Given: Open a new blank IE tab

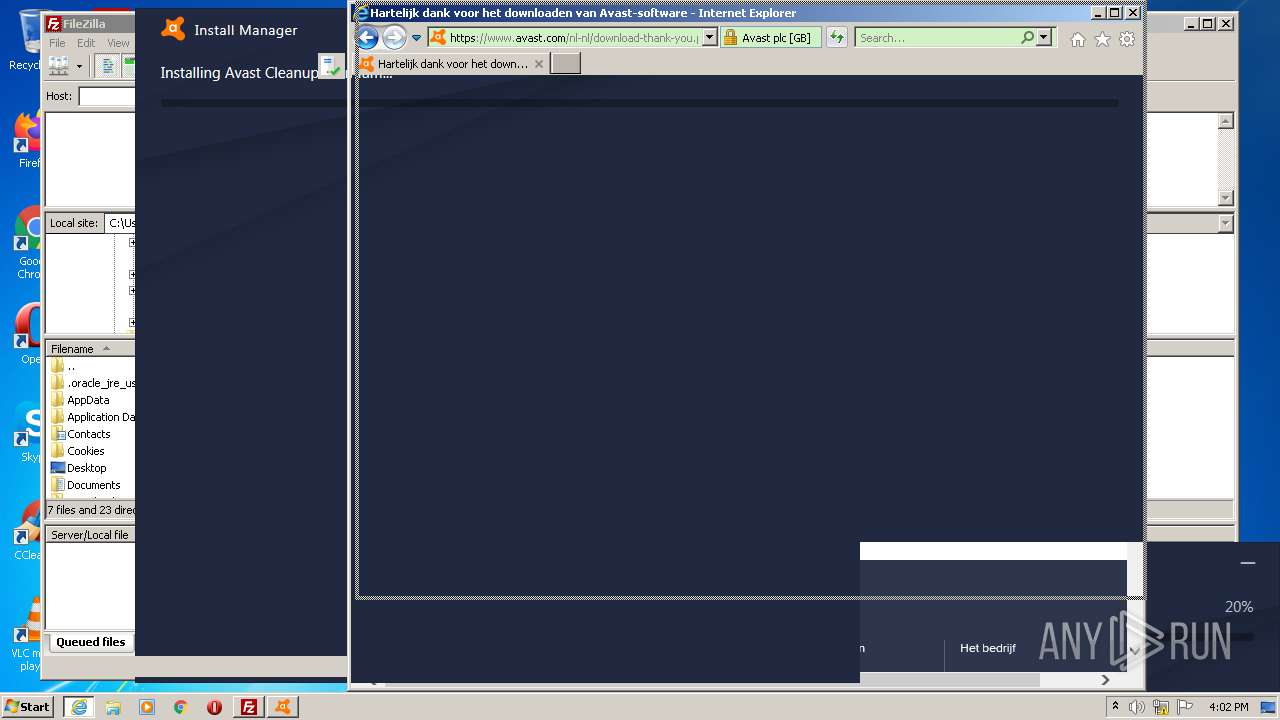Looking at the screenshot, I should pos(566,63).
